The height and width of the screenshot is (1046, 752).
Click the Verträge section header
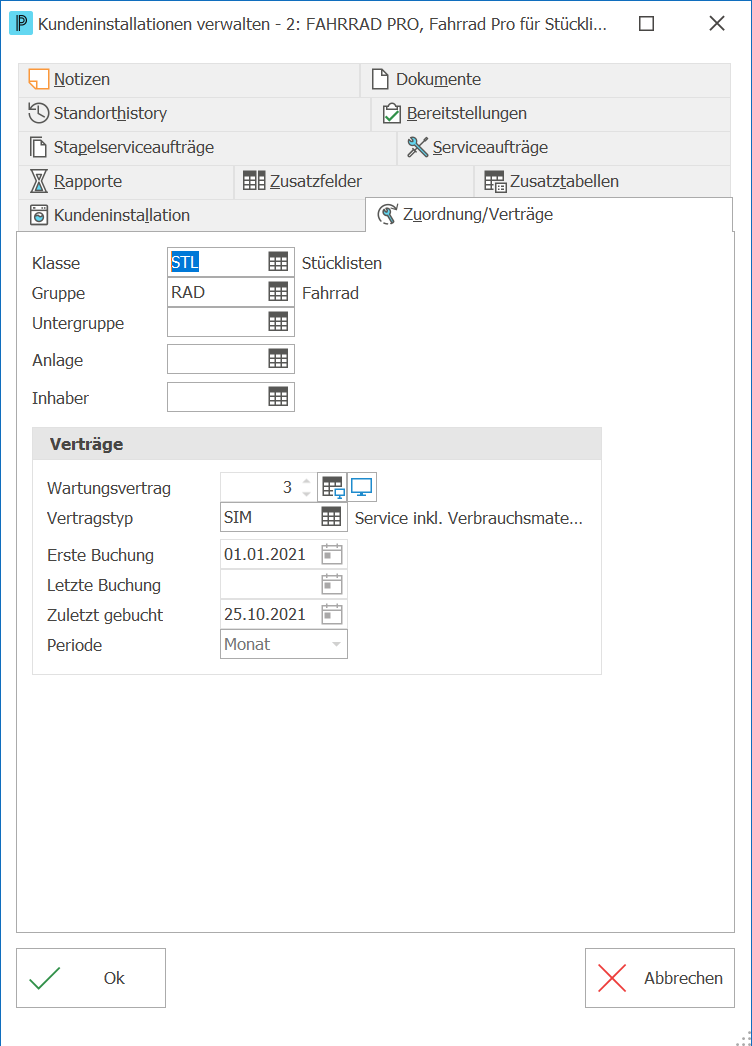pos(317,444)
